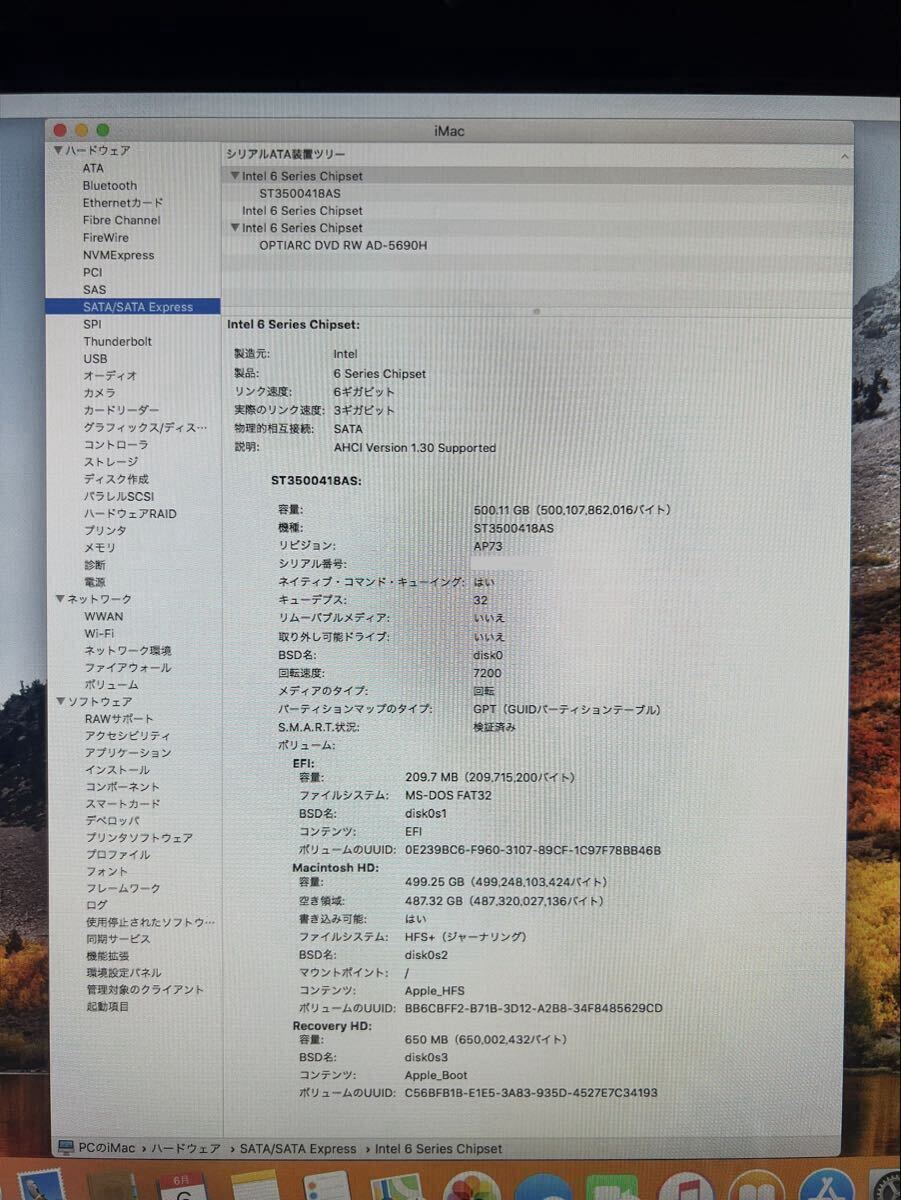The image size is (901, 1200).
Task: Select ATA in the sidebar
Action: coord(93,168)
